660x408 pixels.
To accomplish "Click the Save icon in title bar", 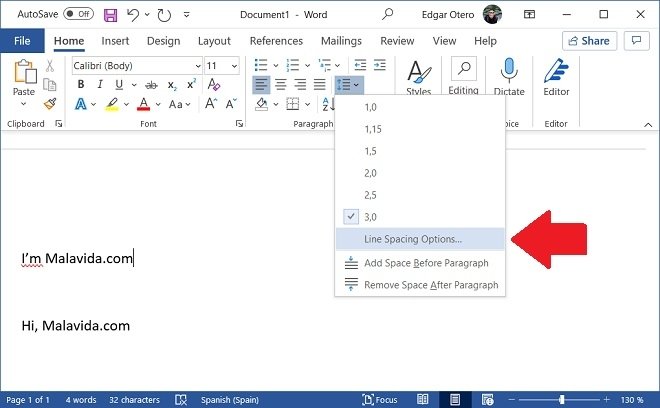I will click(x=110, y=15).
